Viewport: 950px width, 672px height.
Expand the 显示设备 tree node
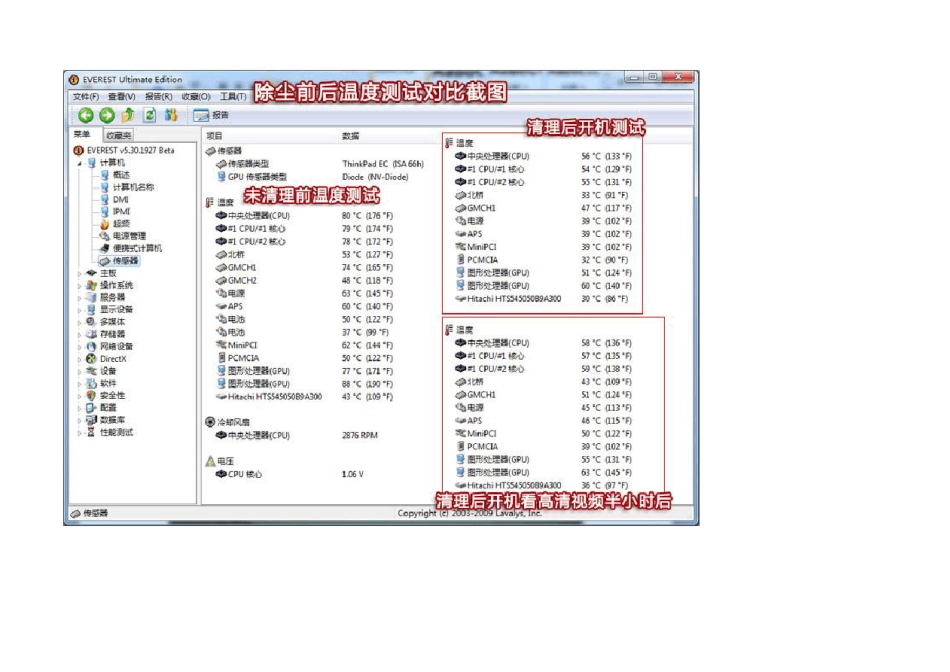(79, 310)
